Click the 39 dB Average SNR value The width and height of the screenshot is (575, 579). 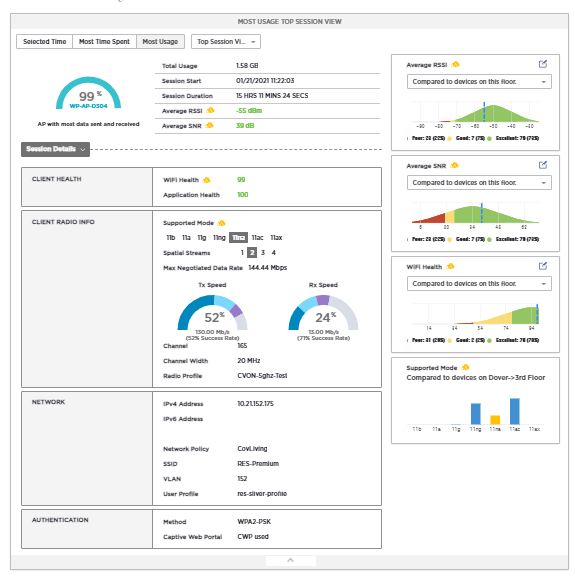(x=245, y=126)
